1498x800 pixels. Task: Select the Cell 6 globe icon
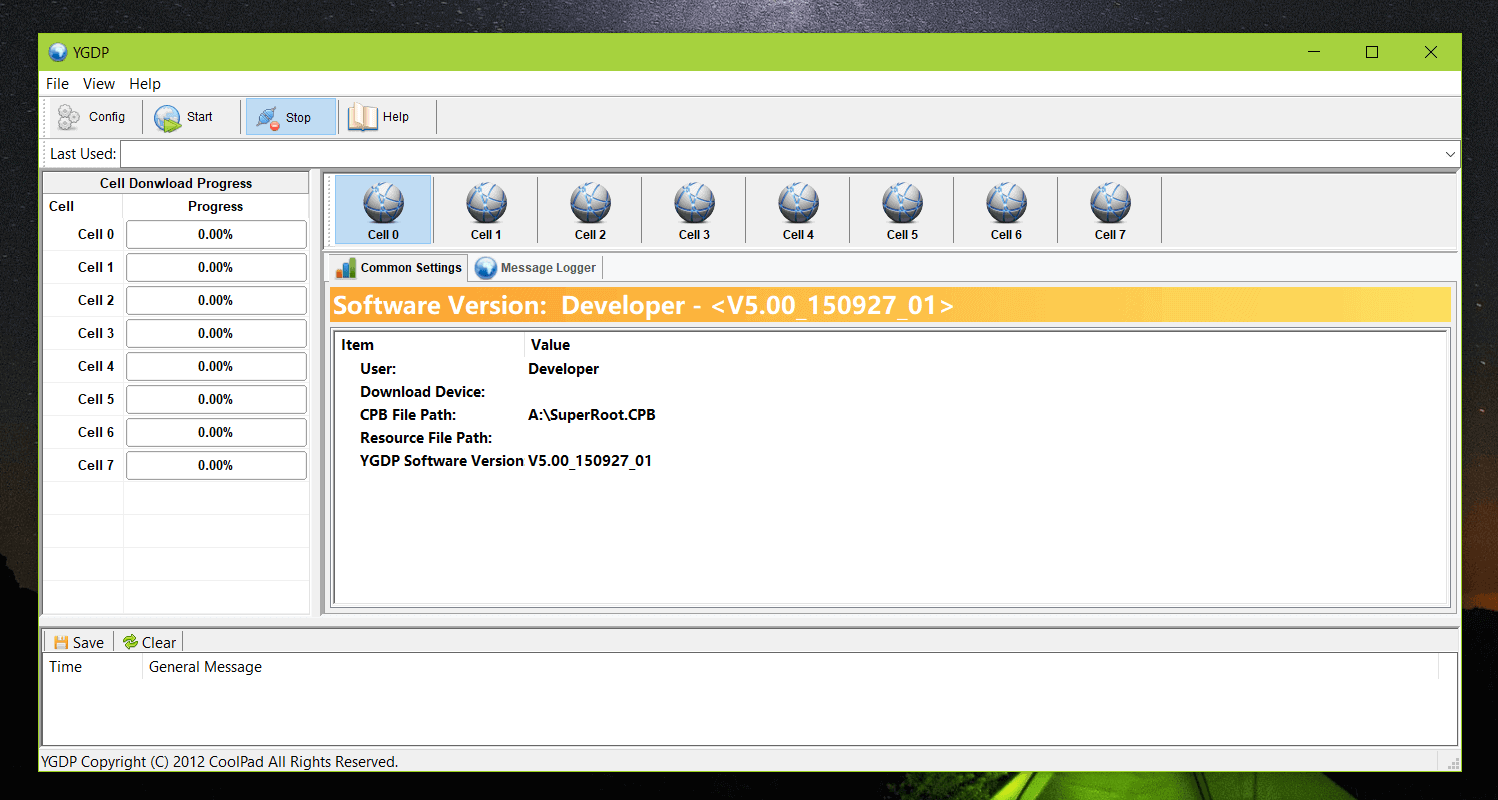[1006, 203]
